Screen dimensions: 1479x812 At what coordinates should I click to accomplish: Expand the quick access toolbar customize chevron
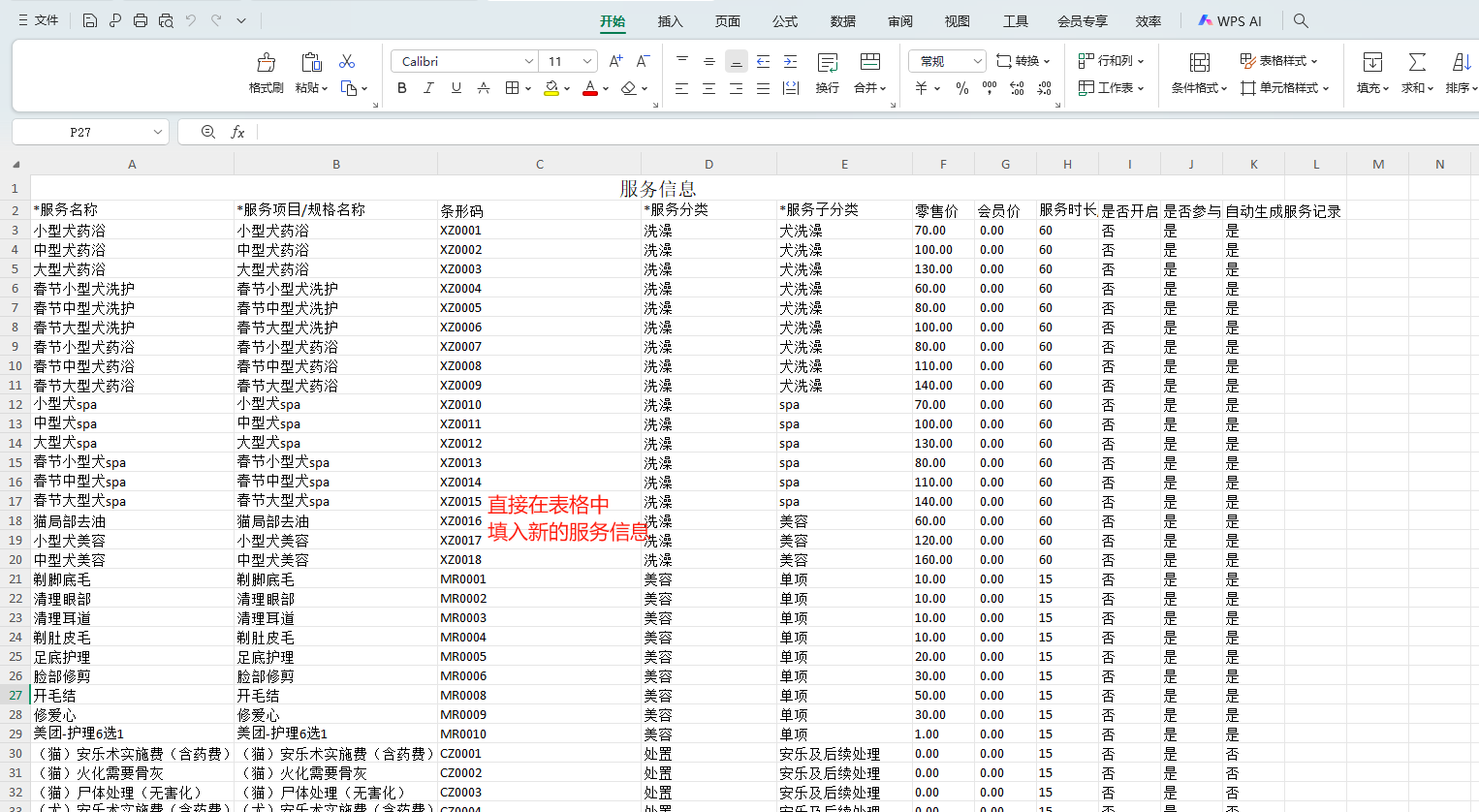click(x=241, y=20)
